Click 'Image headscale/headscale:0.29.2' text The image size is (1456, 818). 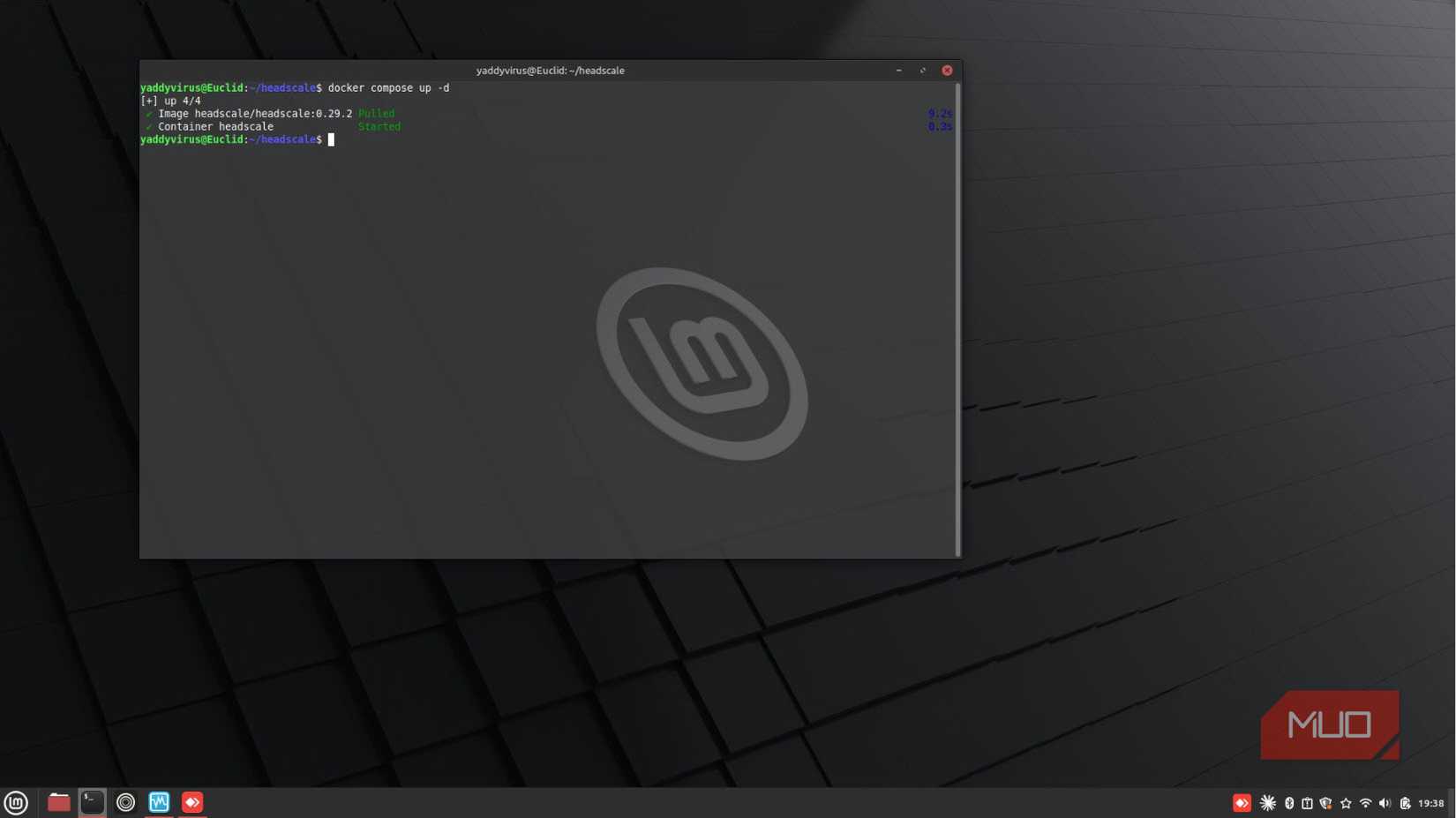pyautogui.click(x=255, y=114)
